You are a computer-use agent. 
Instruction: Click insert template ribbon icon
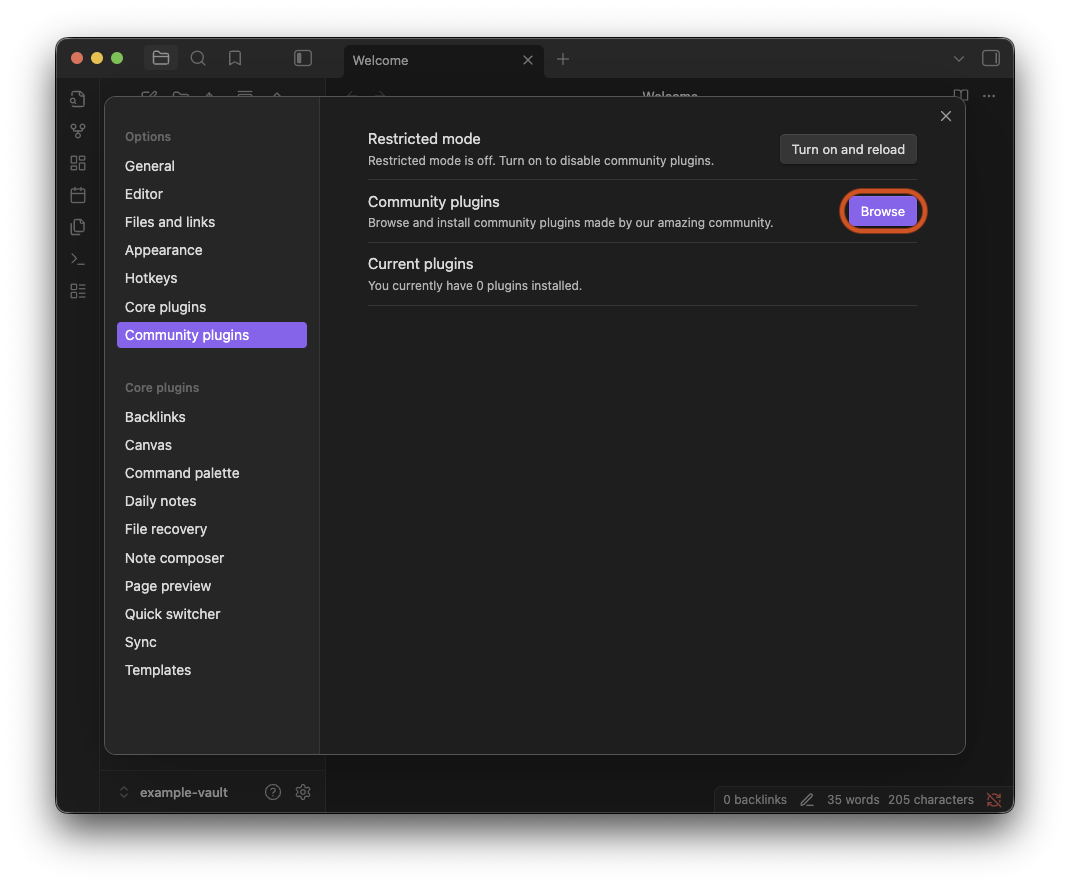[x=78, y=227]
